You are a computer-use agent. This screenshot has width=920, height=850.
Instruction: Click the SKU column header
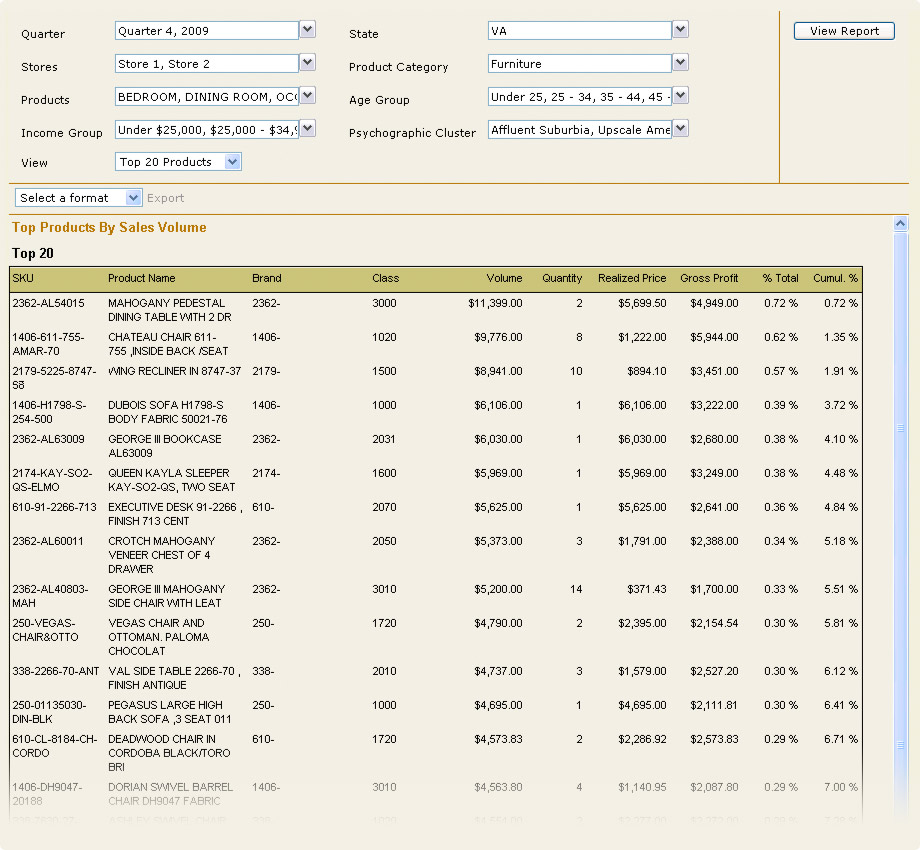[x=25, y=278]
